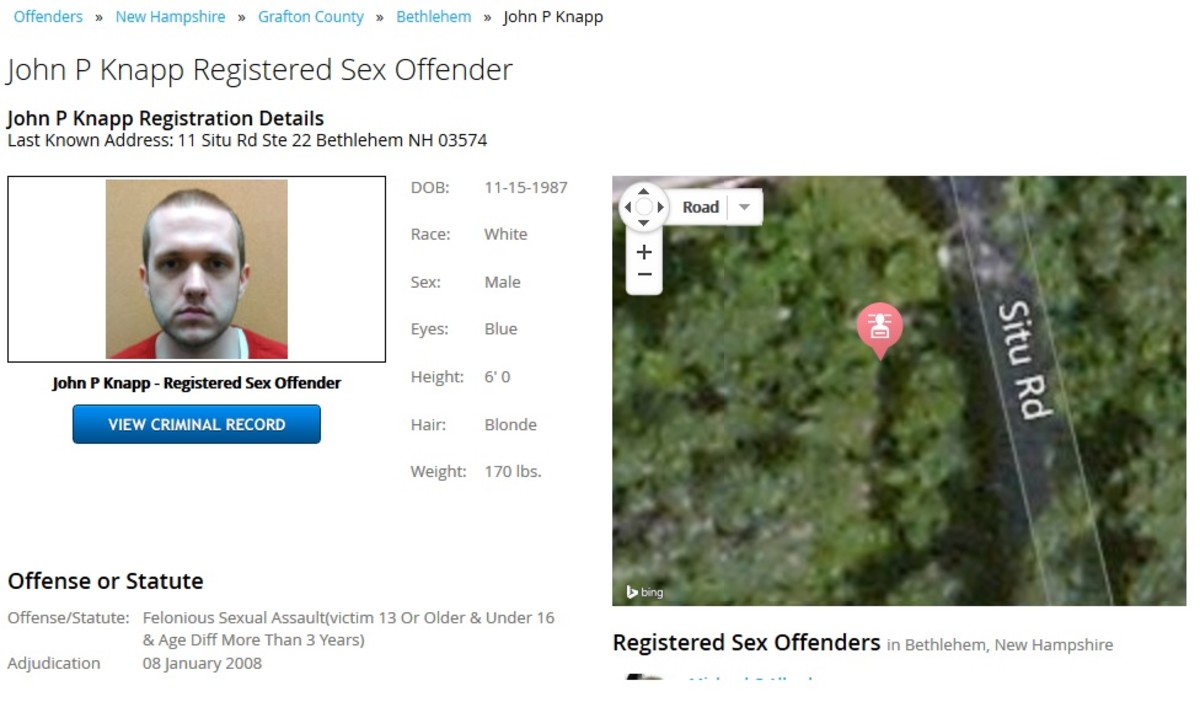Go to New Hampshire breadcrumb link
This screenshot has height=702, width=1200.
(x=170, y=17)
